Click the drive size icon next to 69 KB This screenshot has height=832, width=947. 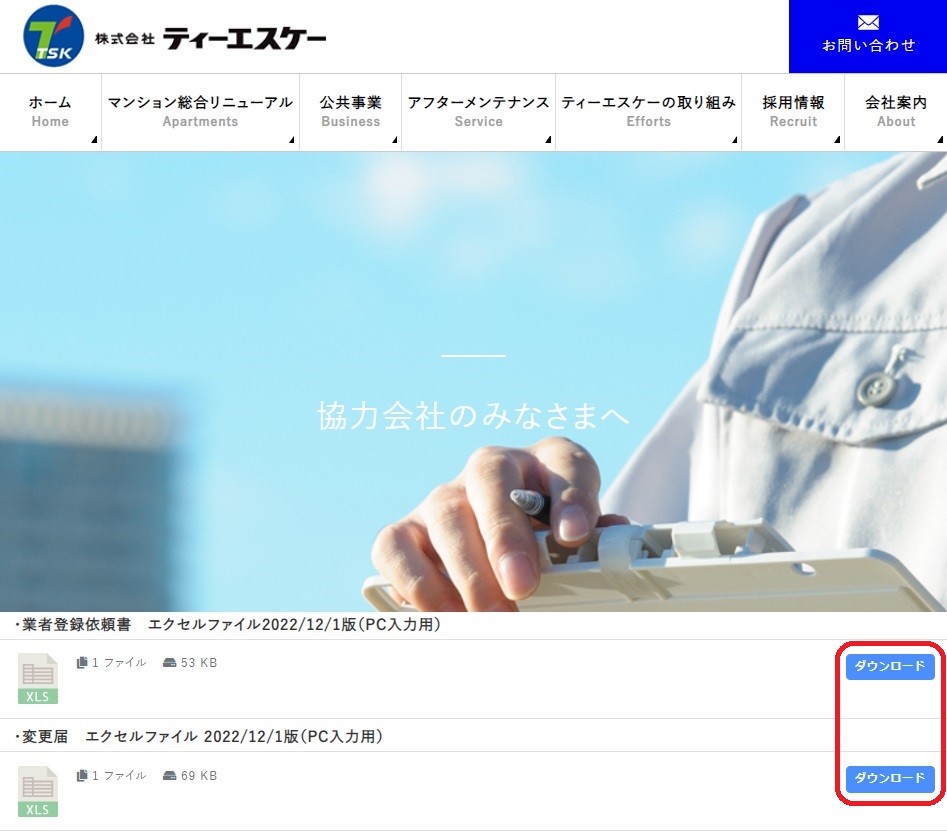point(170,776)
